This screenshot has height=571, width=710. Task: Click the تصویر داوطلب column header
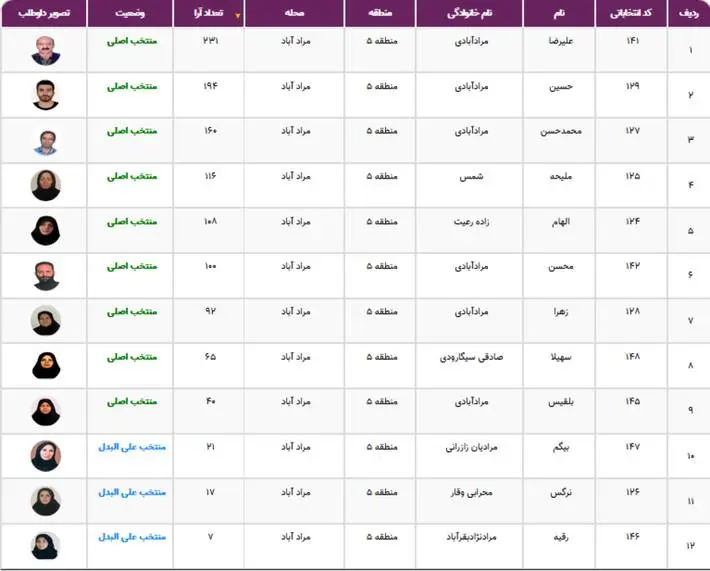[44, 13]
